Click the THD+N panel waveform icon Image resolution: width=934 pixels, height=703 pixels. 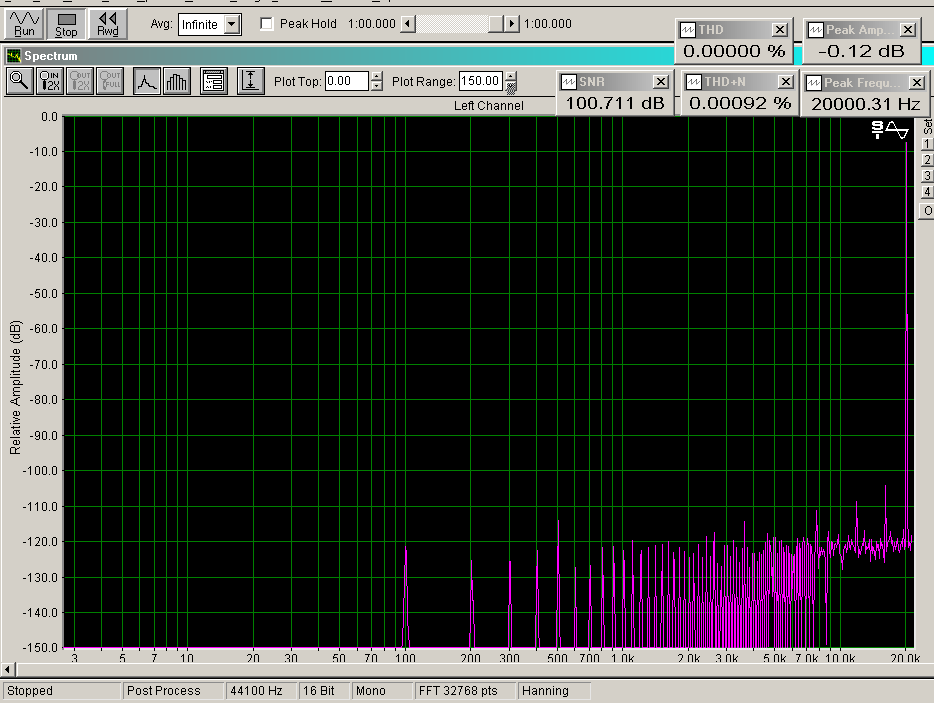coord(691,81)
